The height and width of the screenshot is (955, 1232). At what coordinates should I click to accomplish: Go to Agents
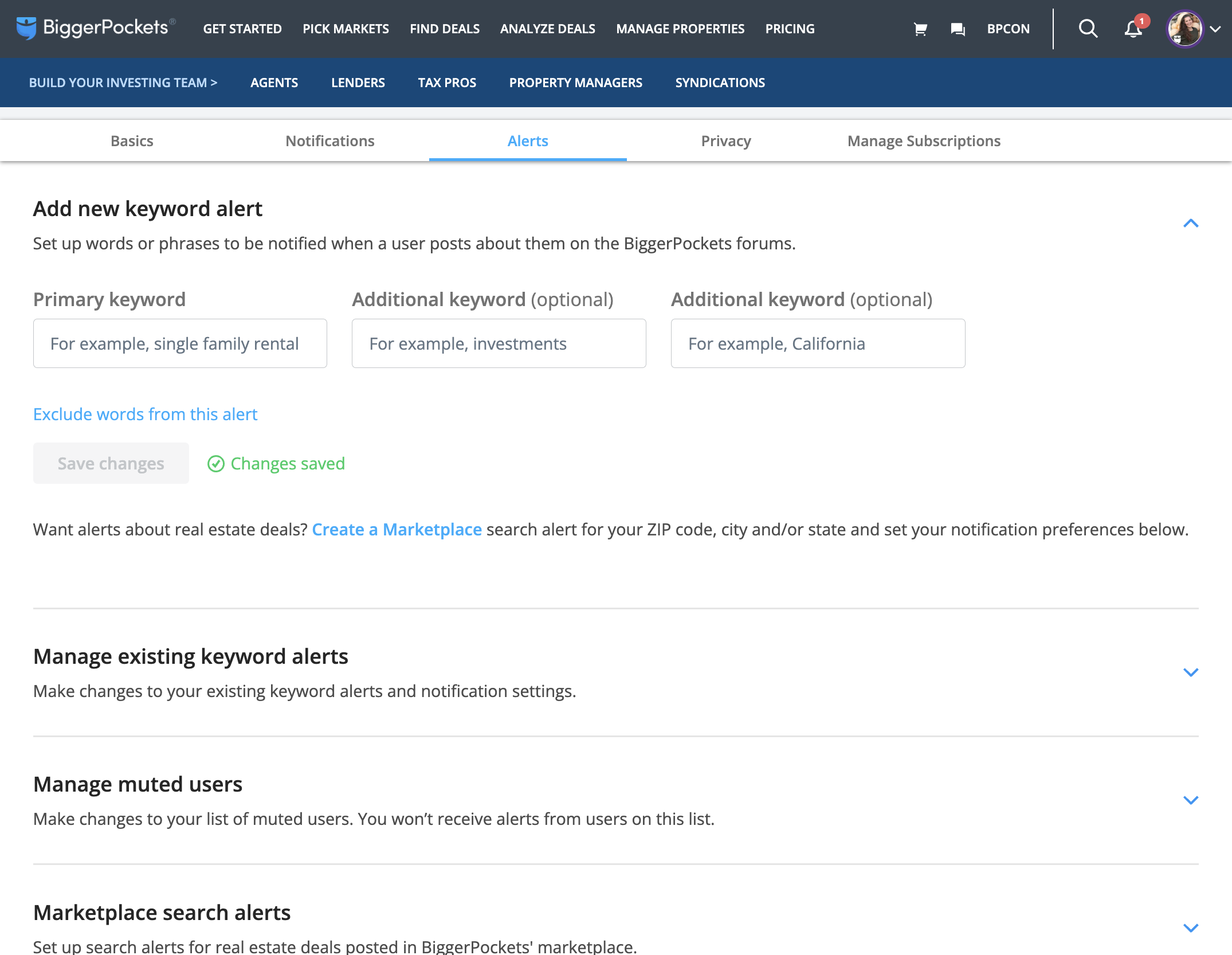point(274,83)
